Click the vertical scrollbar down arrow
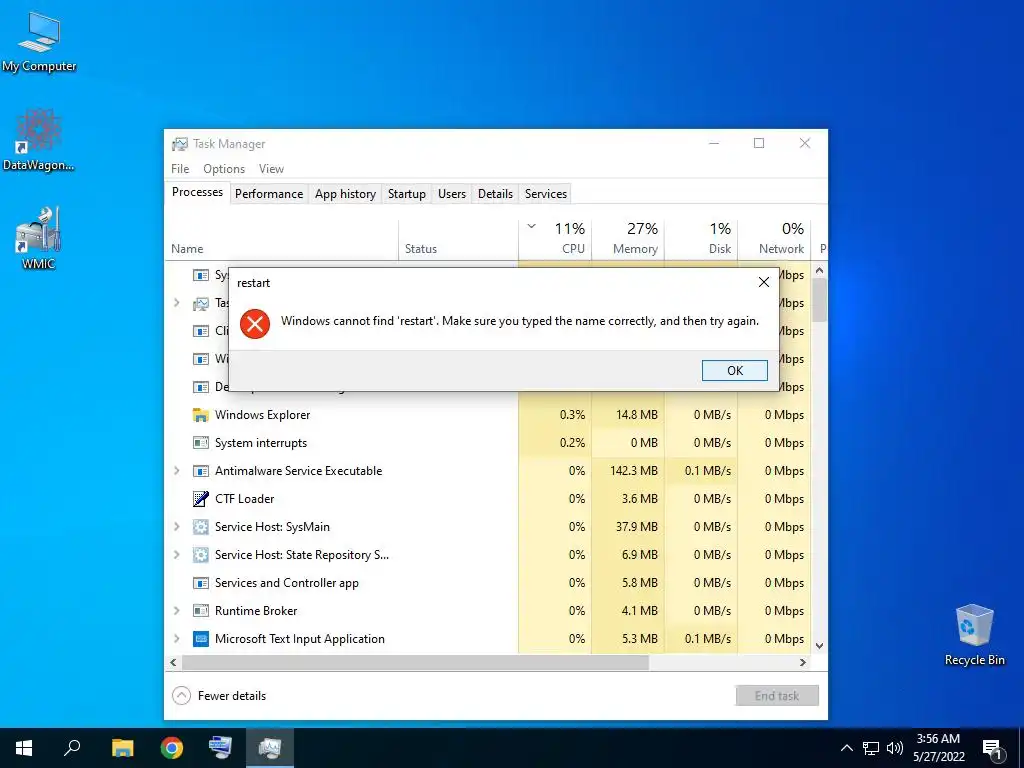This screenshot has height=768, width=1024. 820,646
